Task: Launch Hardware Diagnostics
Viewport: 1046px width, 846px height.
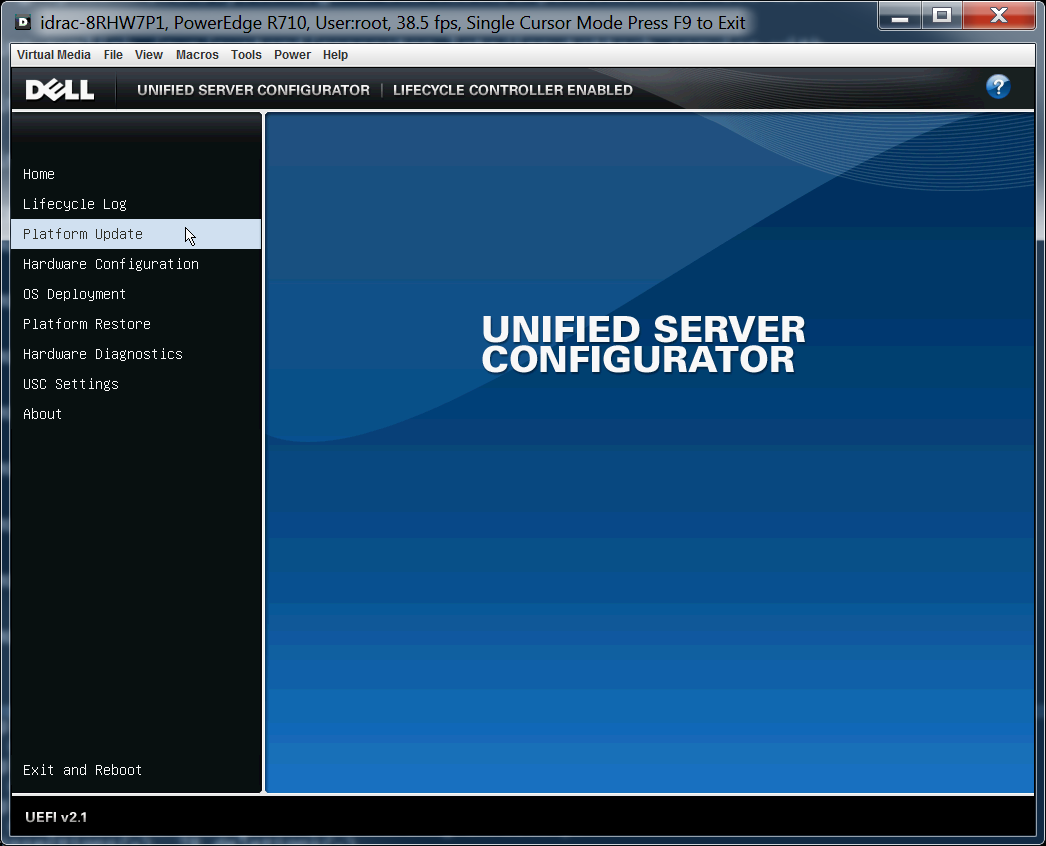Action: point(102,354)
